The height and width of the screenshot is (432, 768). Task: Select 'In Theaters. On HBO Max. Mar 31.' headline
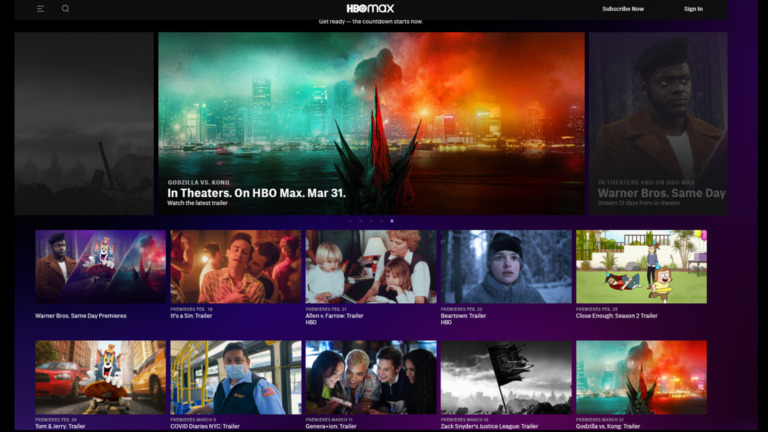click(x=256, y=193)
